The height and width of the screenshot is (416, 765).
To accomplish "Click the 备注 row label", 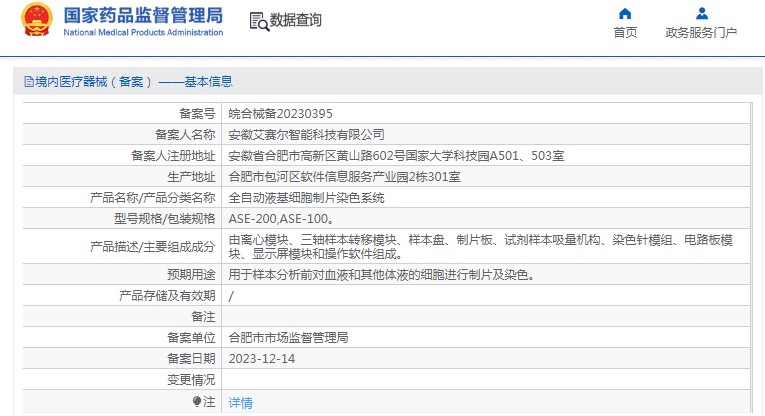I will (x=203, y=317).
